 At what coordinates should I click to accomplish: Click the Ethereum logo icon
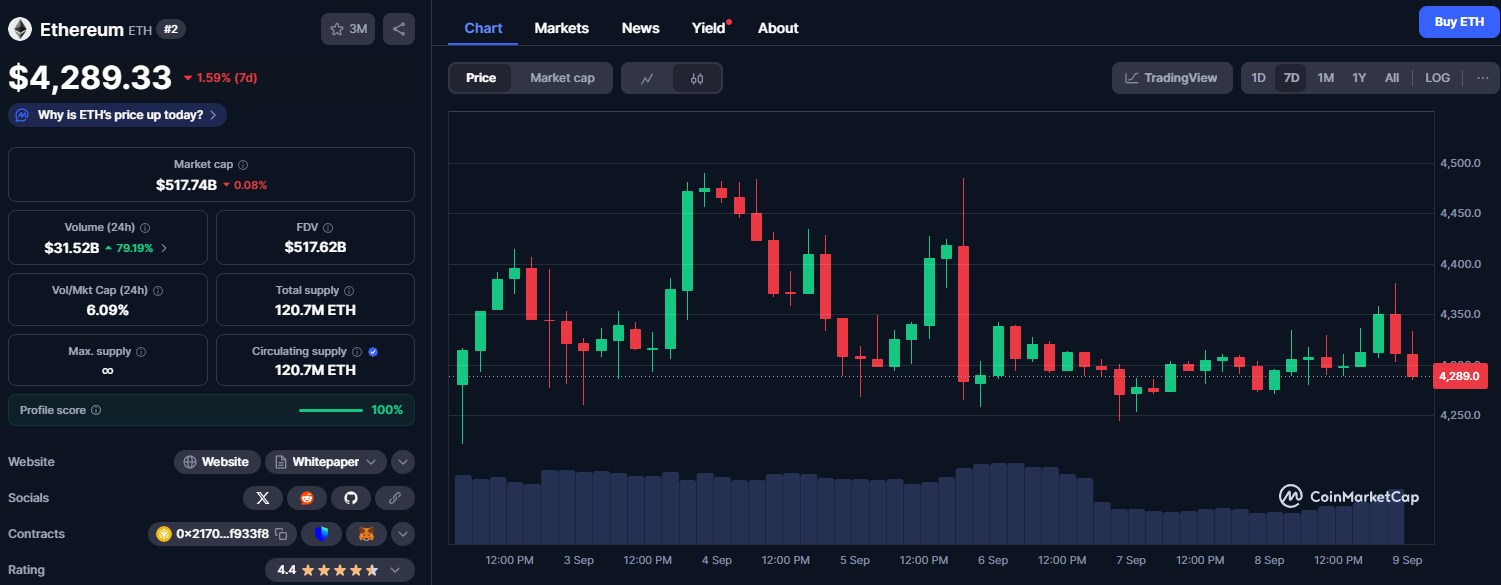tap(20, 29)
